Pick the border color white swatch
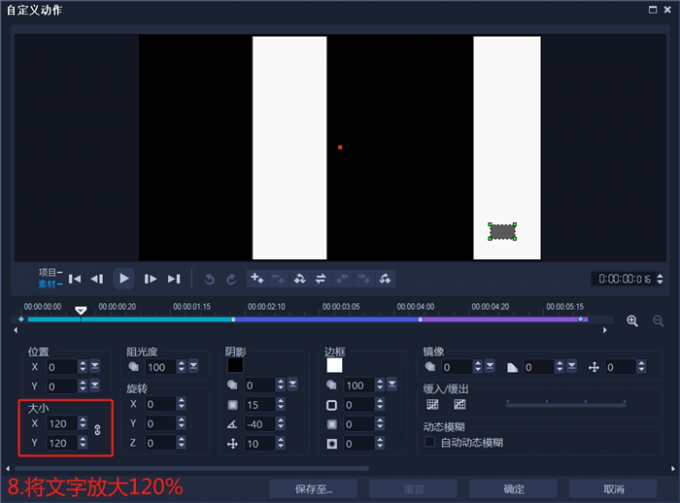680x503 pixels. point(334,365)
